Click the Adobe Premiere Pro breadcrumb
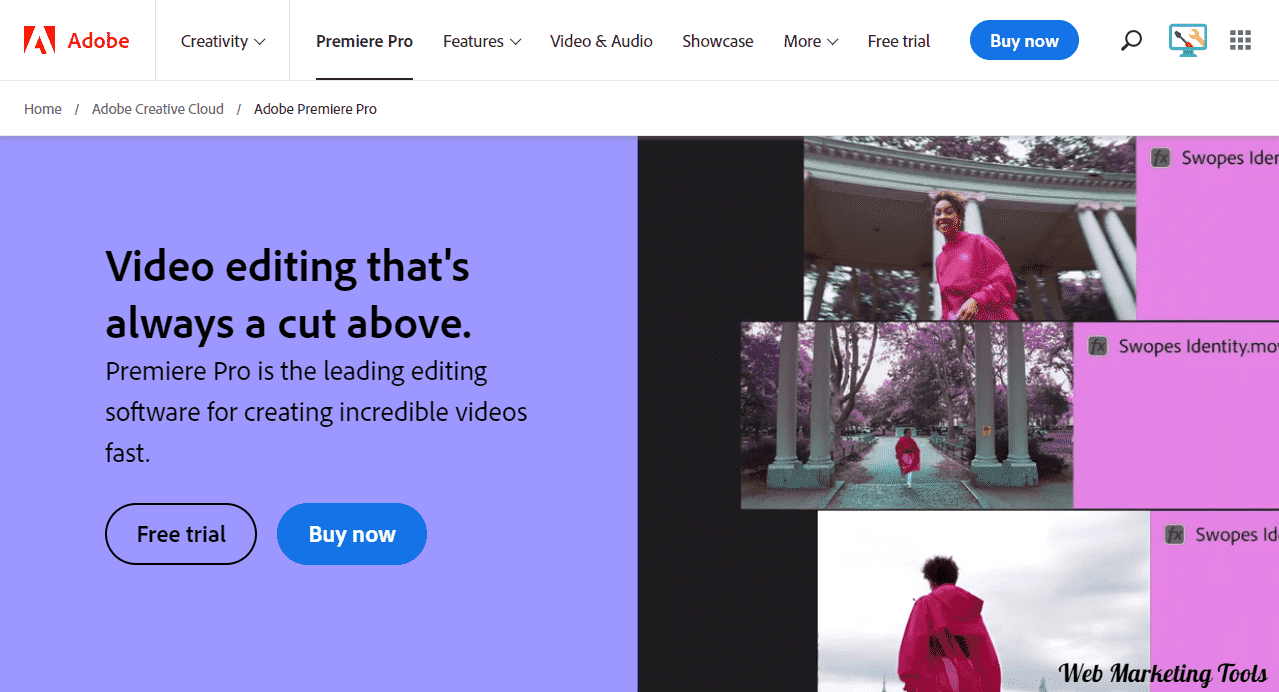Screen dimensions: 1279x692 [315, 109]
